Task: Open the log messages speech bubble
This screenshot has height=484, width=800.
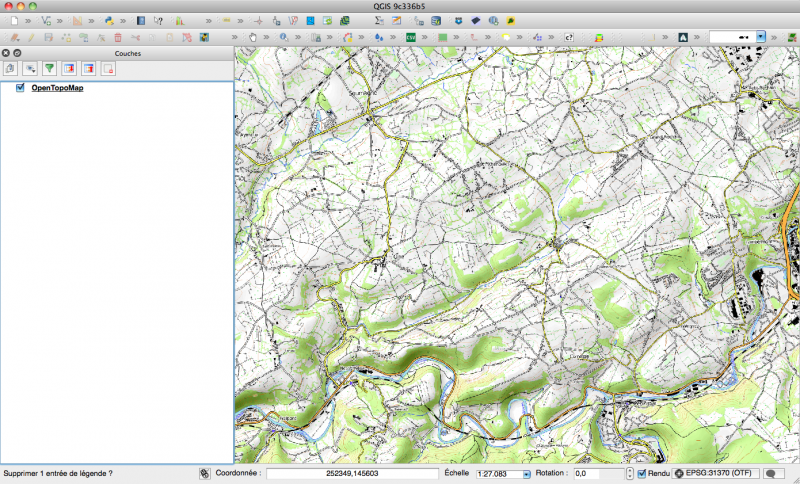Action: [x=772, y=474]
